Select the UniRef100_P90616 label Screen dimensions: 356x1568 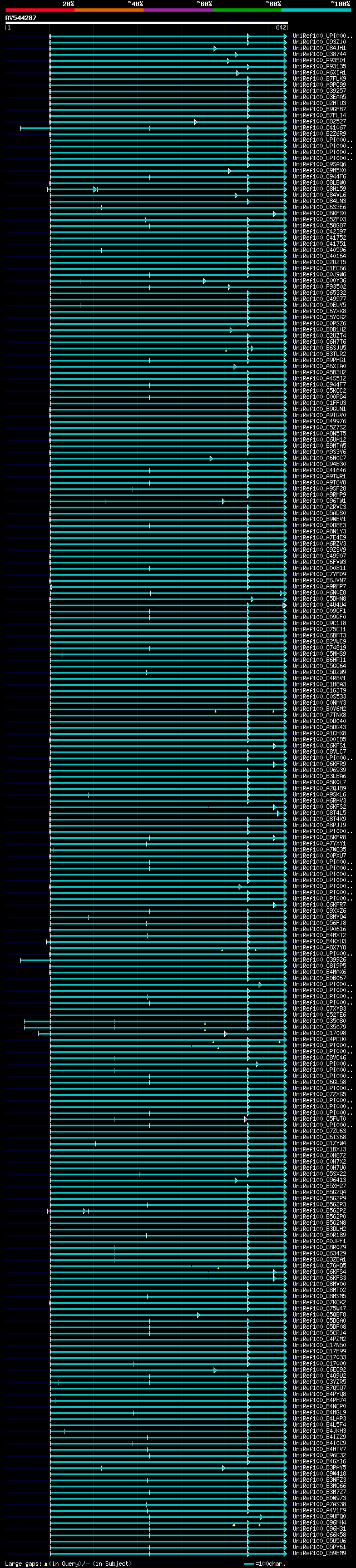pos(319,929)
